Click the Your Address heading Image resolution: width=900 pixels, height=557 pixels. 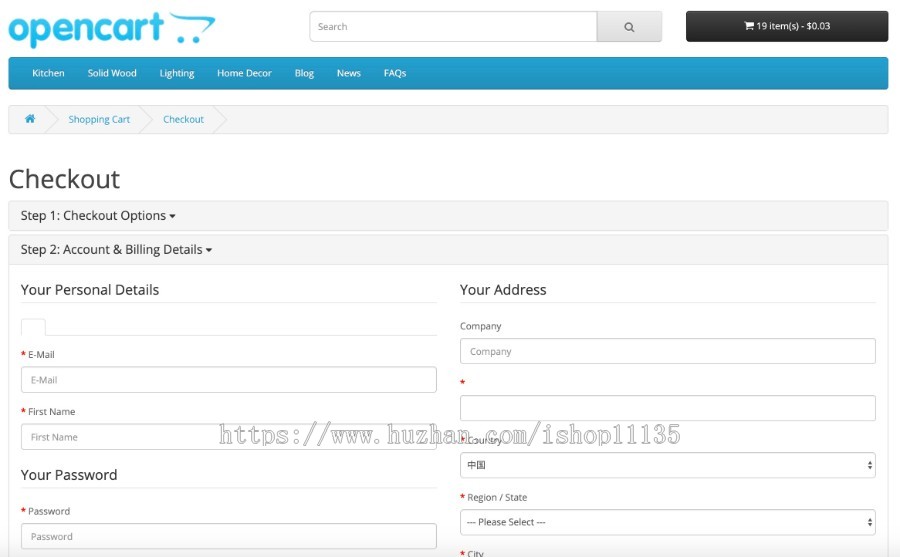pos(503,290)
